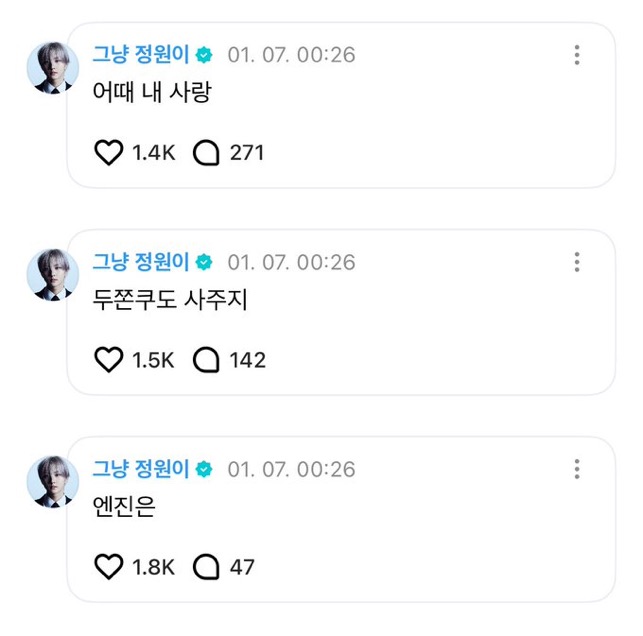The height and width of the screenshot is (636, 643).
Task: Open more options for the '어때 내 사랑' post
Action: pos(577,55)
